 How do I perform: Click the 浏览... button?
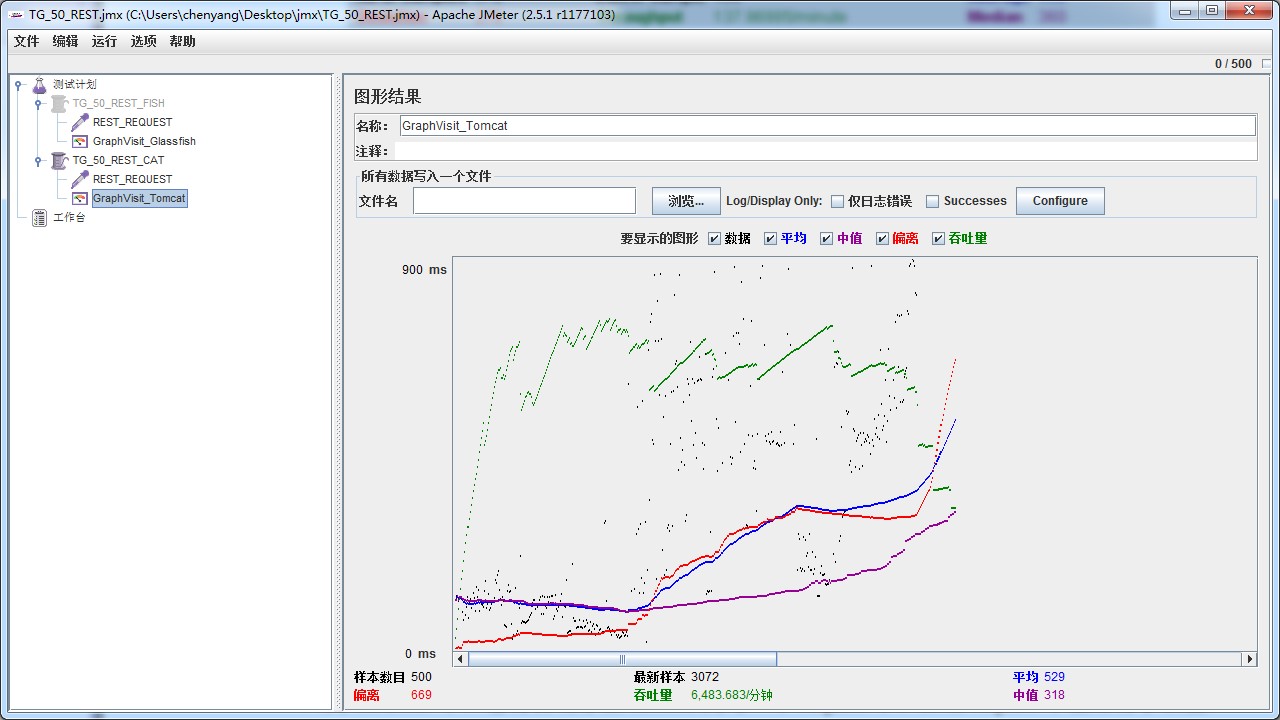click(685, 200)
